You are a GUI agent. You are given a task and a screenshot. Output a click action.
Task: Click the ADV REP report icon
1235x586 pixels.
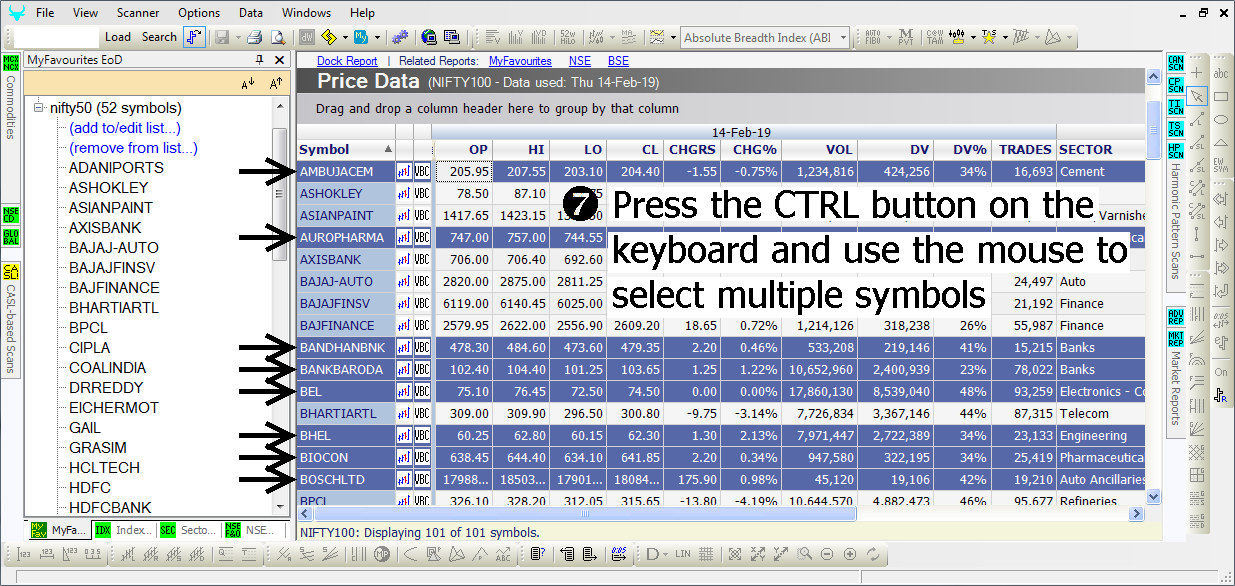1176,317
